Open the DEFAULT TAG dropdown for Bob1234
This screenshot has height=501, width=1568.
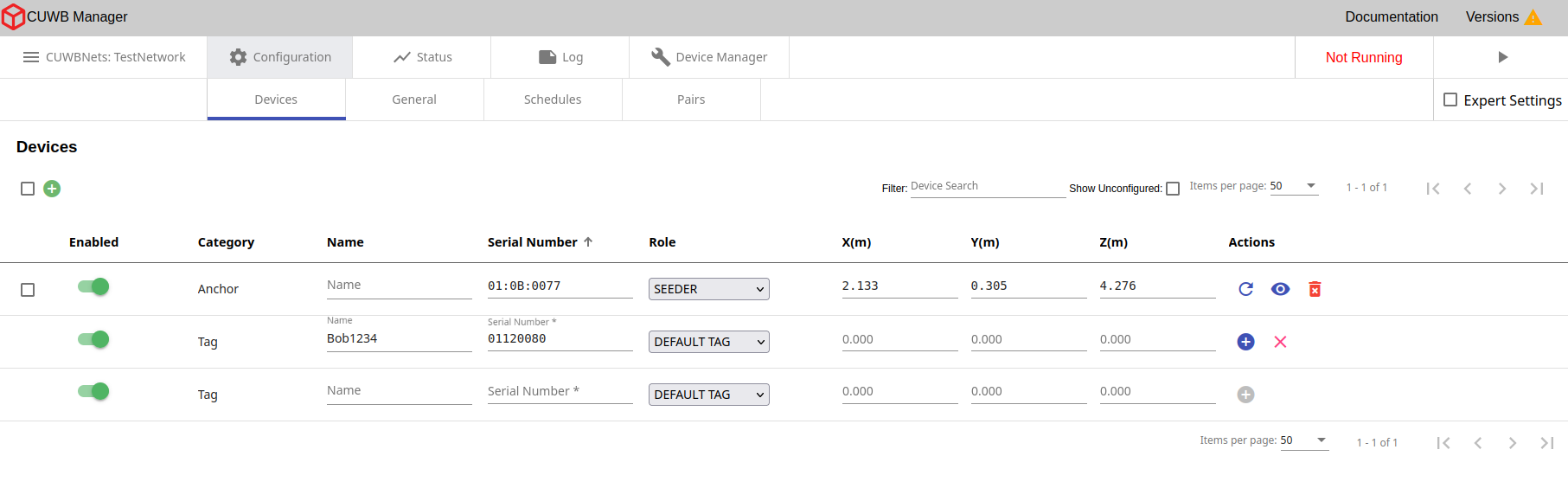708,342
